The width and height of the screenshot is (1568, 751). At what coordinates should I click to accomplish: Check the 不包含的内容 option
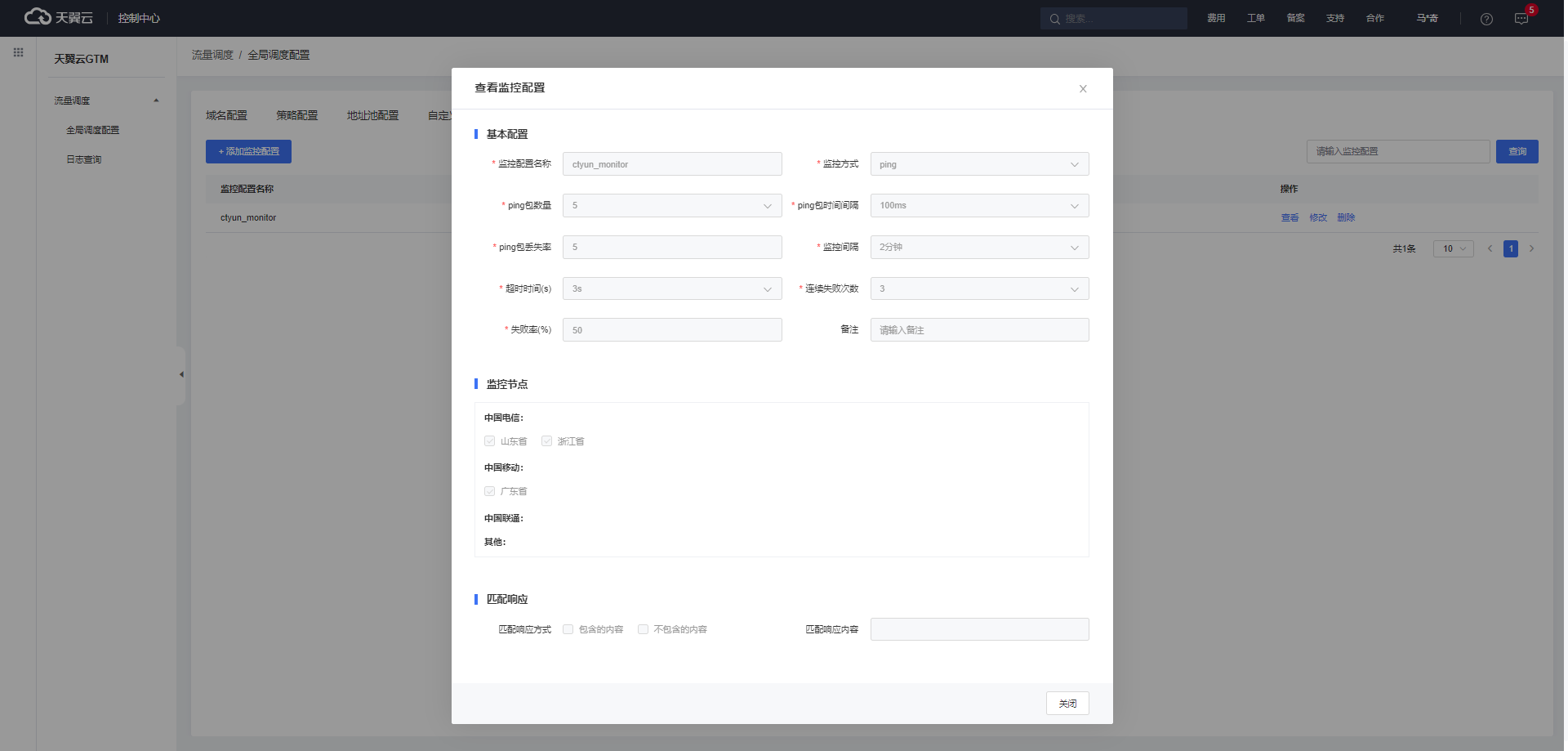643,629
